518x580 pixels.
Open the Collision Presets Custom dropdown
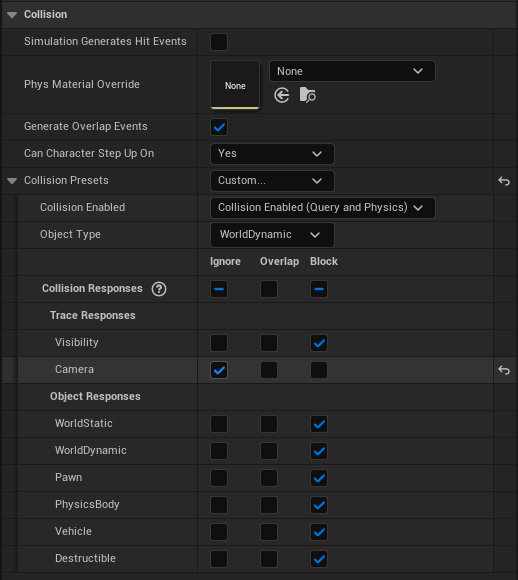(272, 181)
